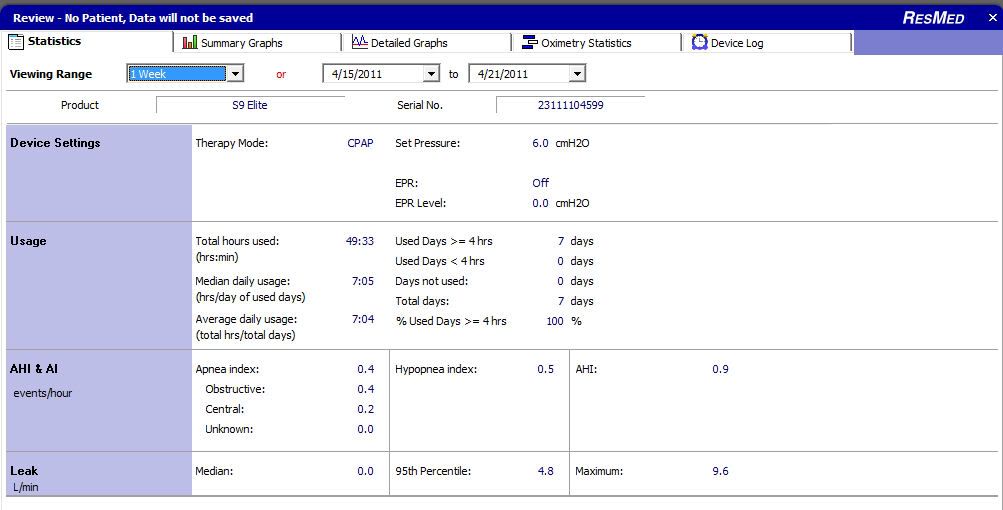
Task: Click the ResMed logo in title bar
Action: [x=933, y=18]
